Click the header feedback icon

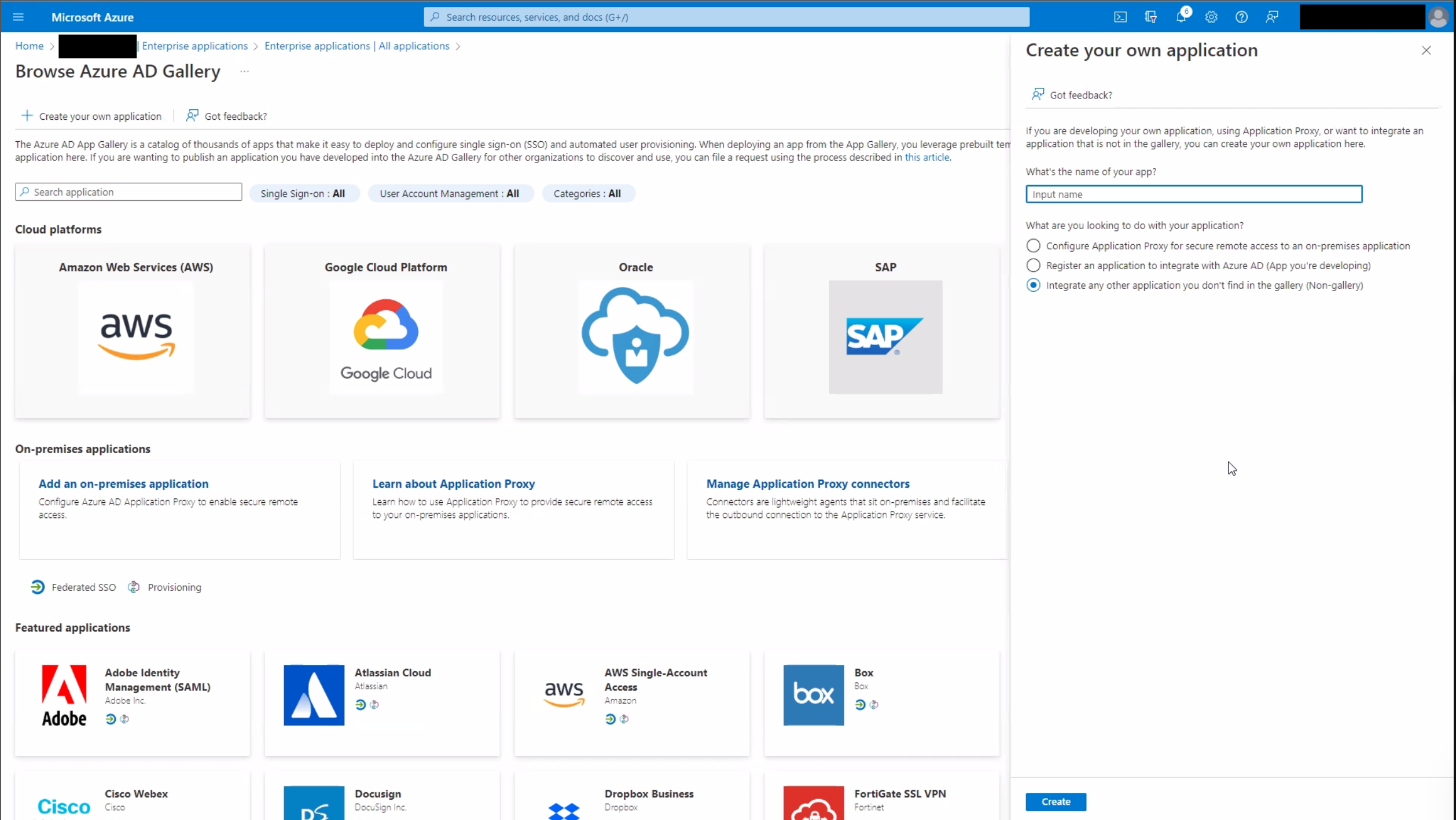click(1271, 17)
